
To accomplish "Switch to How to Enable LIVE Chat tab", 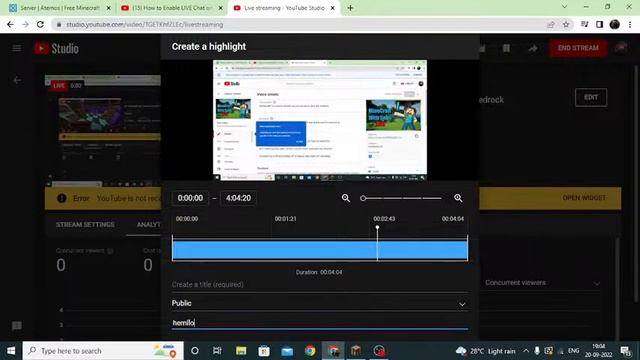I will (171, 8).
